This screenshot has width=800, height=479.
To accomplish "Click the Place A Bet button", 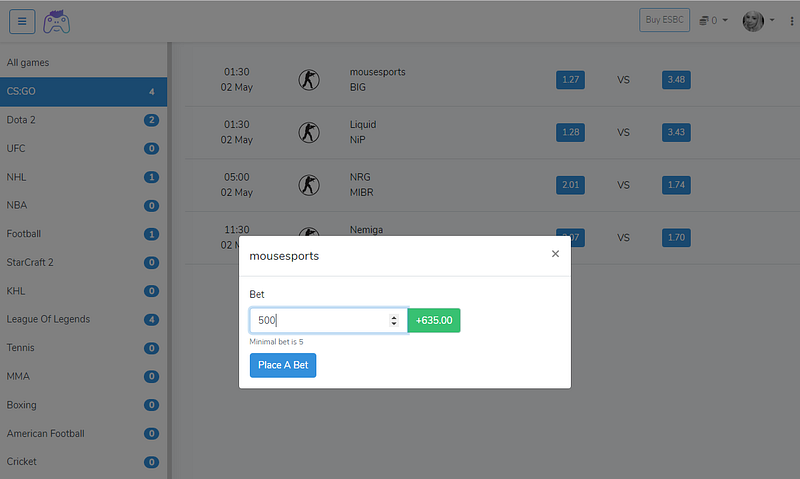I will click(x=283, y=365).
